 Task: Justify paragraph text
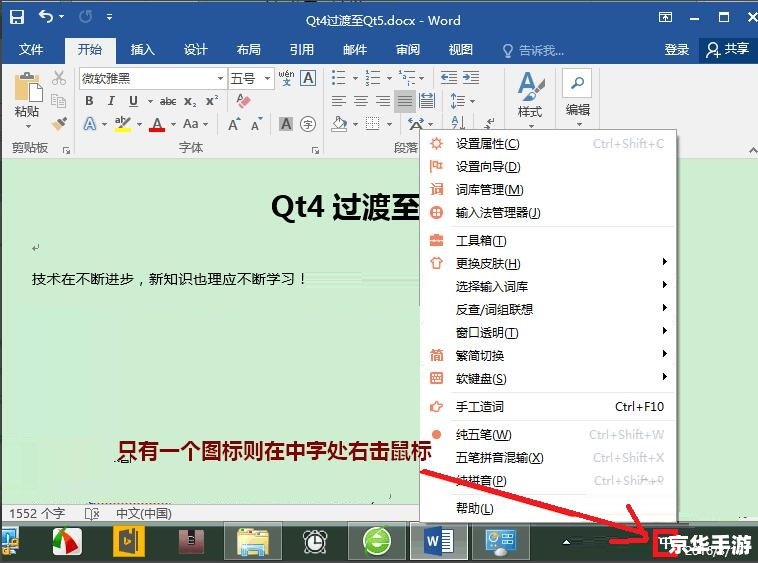click(405, 101)
